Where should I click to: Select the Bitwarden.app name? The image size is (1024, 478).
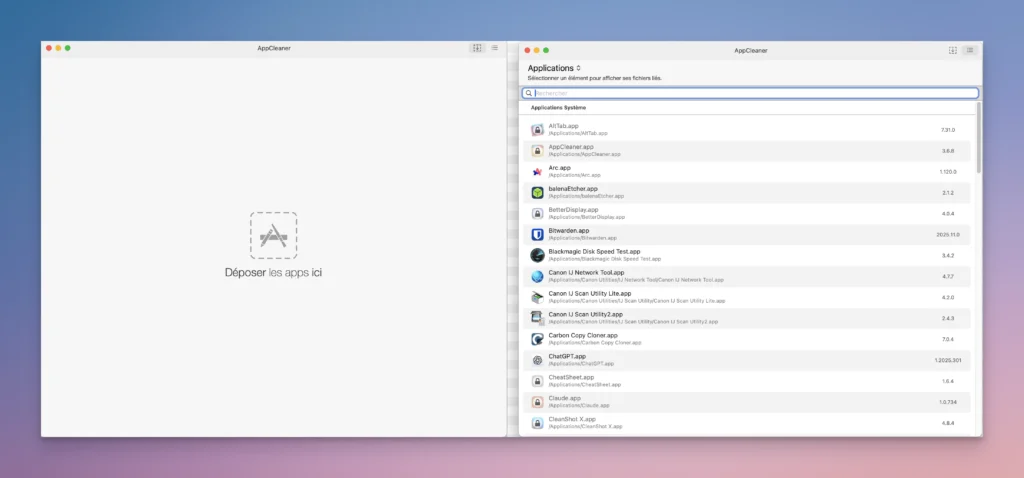click(569, 231)
